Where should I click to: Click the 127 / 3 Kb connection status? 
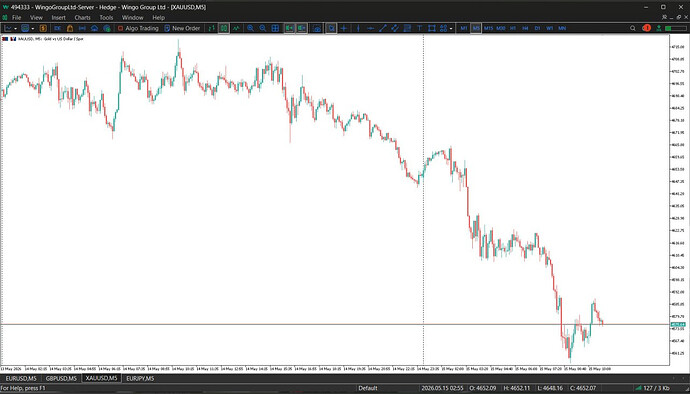pos(653,388)
